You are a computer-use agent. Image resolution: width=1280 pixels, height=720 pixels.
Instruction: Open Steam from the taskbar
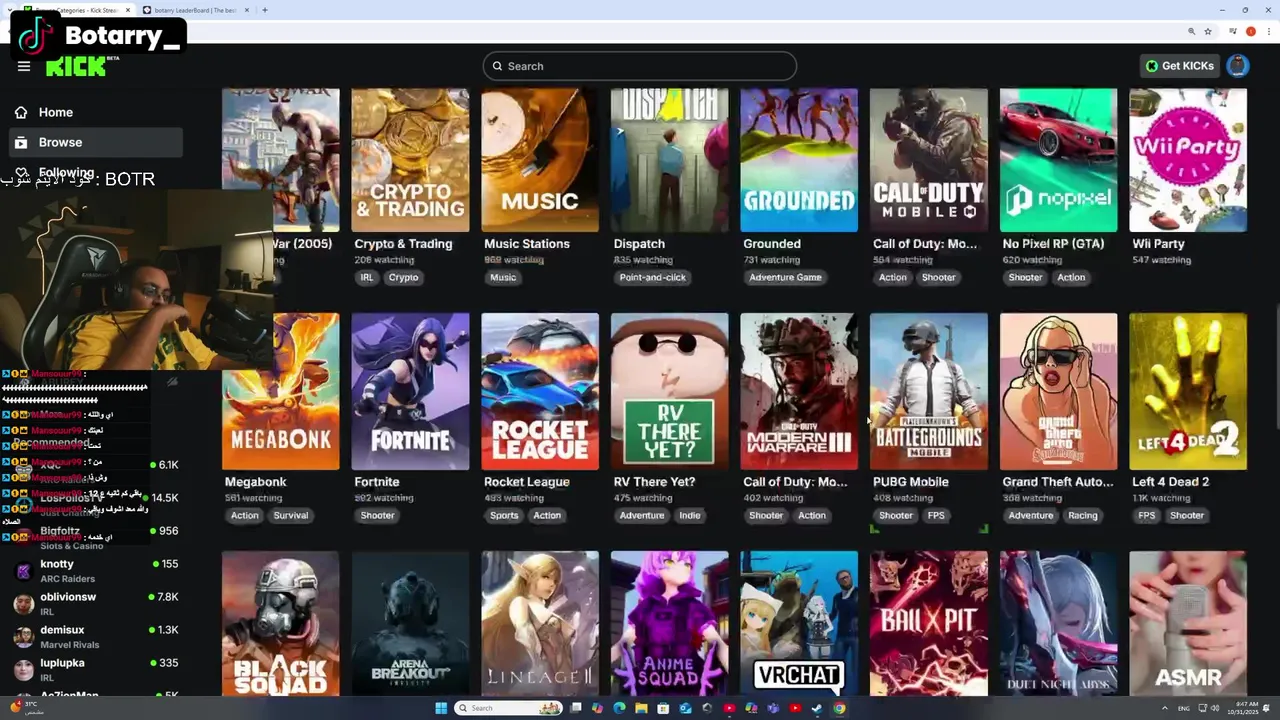tap(817, 708)
